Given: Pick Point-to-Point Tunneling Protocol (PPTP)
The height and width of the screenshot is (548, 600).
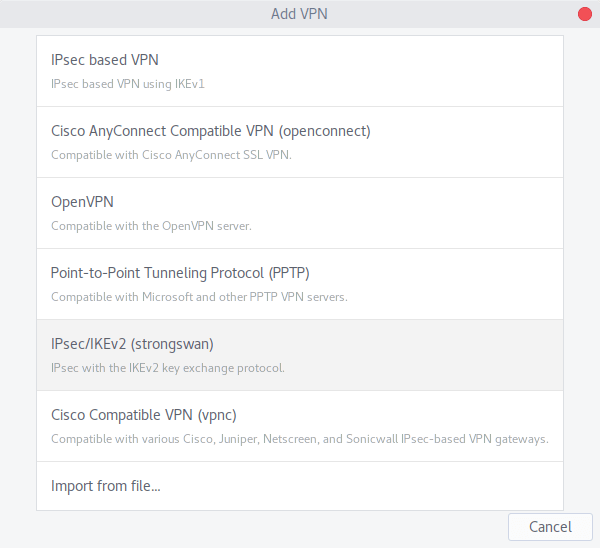Looking at the screenshot, I should [300, 284].
